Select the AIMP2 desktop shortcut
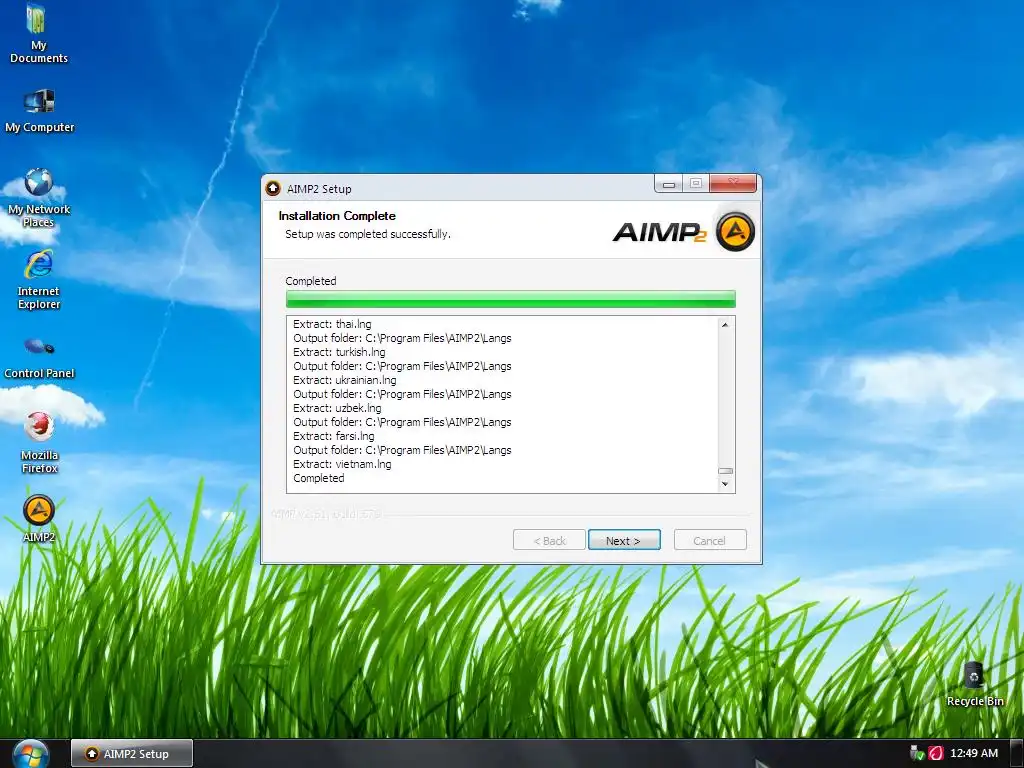This screenshot has width=1024, height=768. 39,519
